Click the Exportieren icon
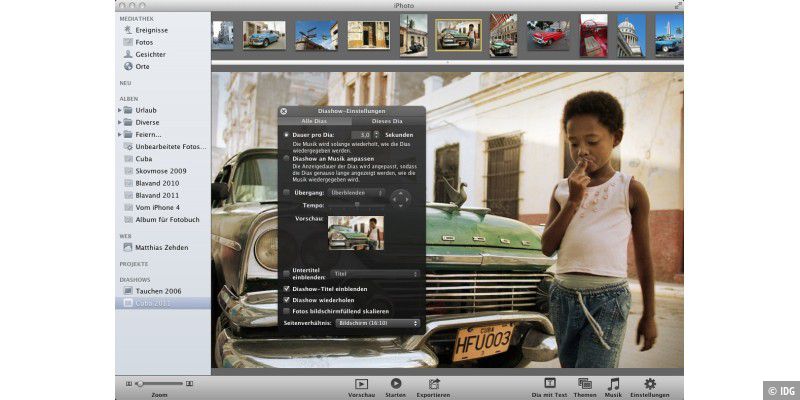The image size is (800, 400). (x=433, y=383)
